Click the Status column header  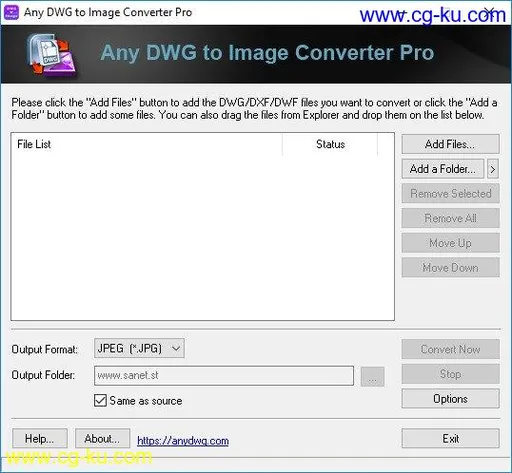pos(330,144)
